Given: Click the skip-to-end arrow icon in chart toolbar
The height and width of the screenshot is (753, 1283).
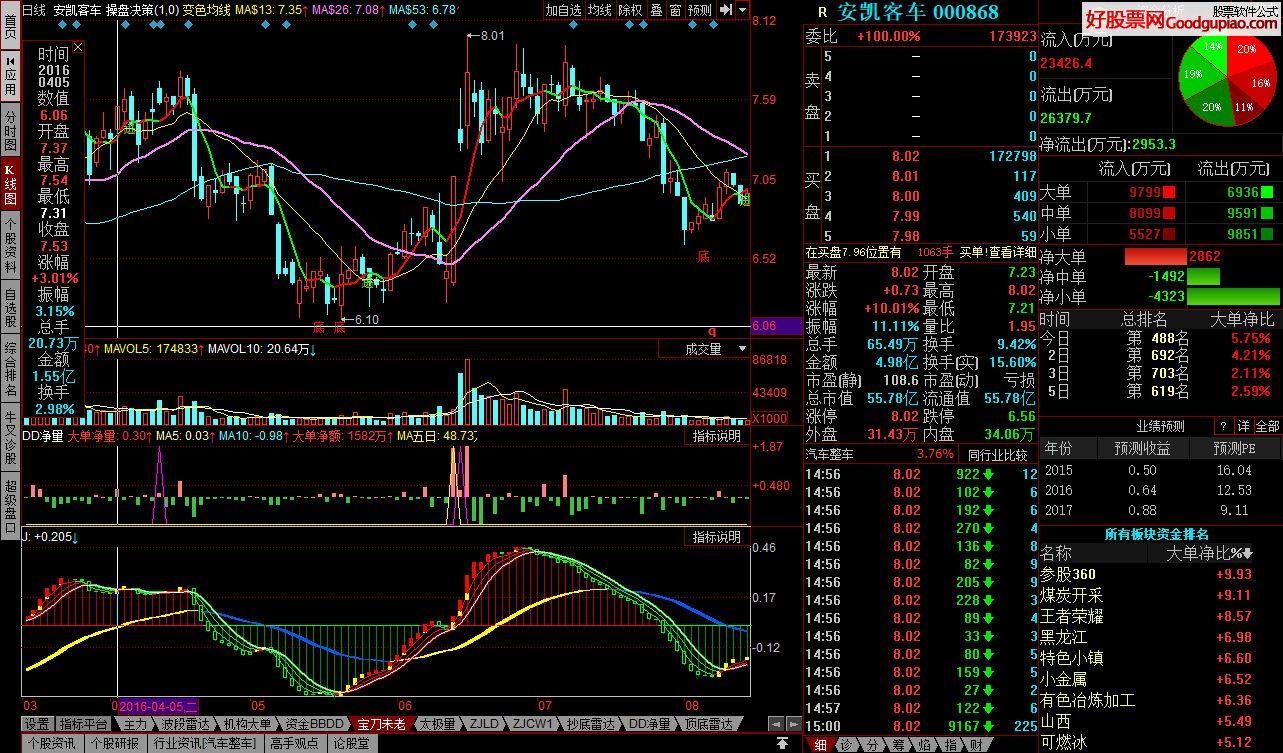Looking at the screenshot, I should tap(726, 10).
